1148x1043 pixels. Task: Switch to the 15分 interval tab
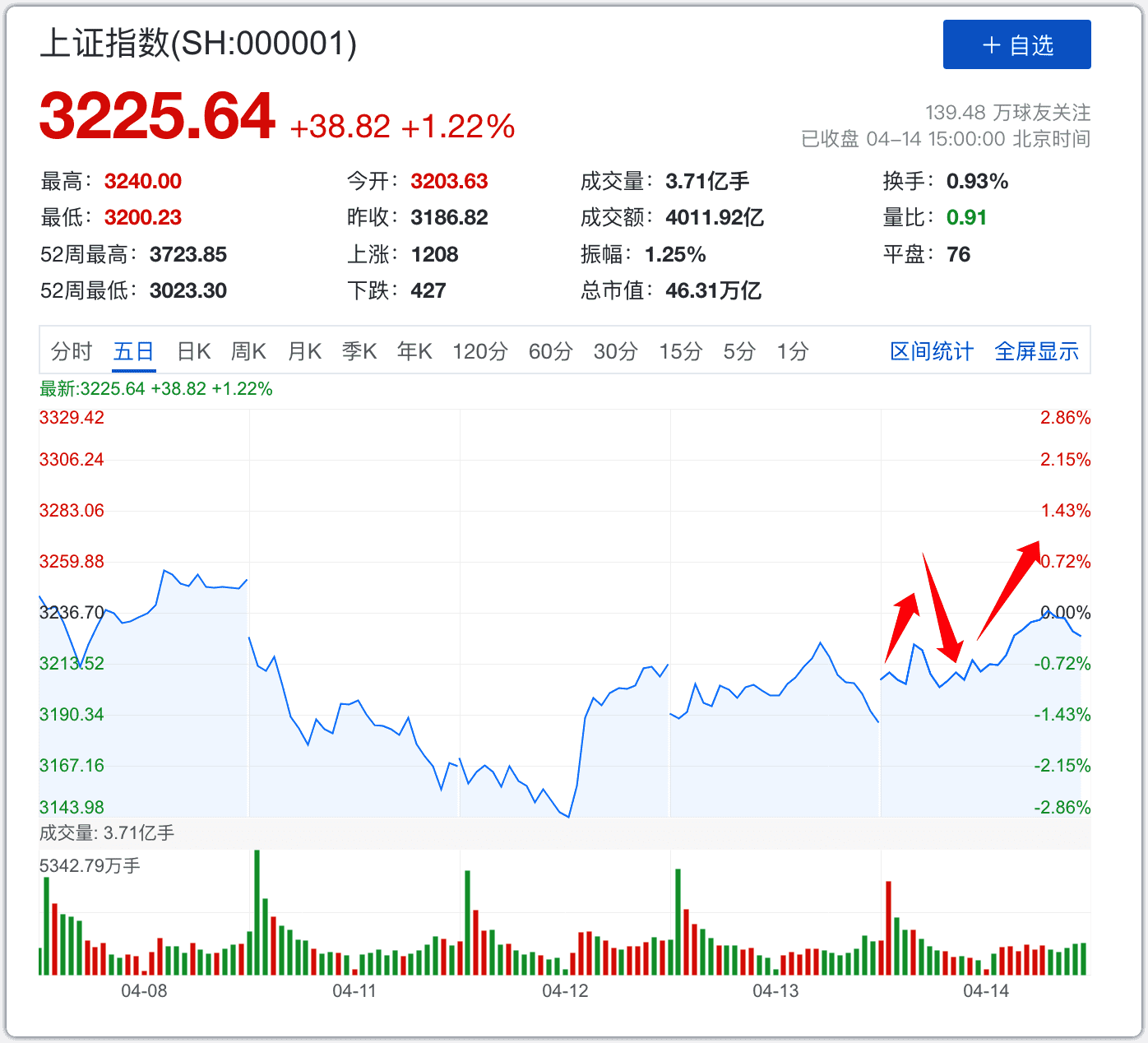681,352
